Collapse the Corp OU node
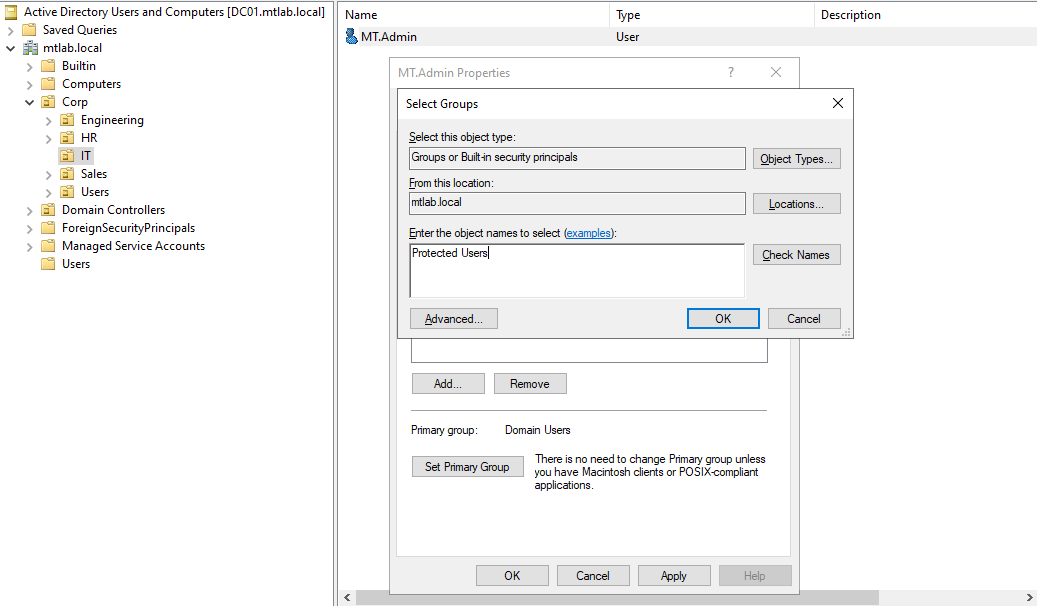This screenshot has width=1037, height=606. (29, 103)
